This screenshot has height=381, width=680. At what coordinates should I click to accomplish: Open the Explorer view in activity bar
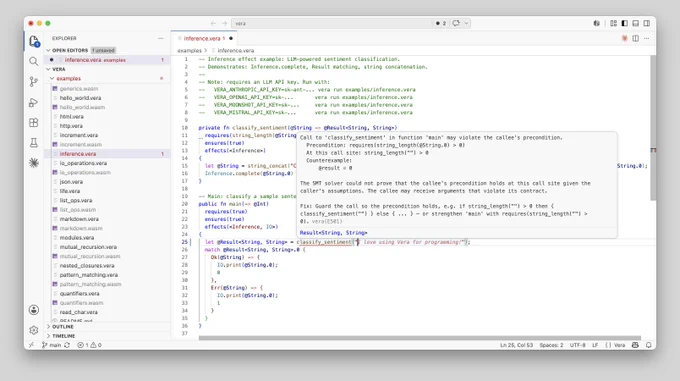tap(34, 41)
